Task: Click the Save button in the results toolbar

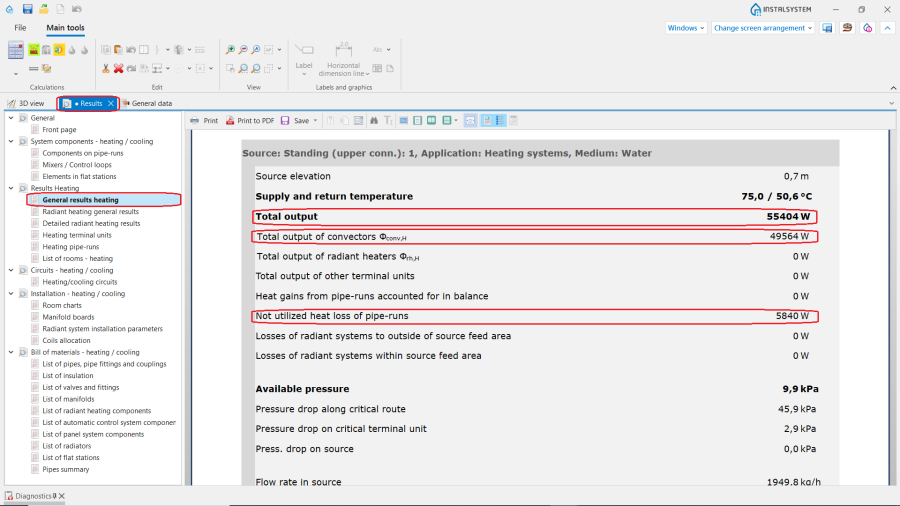Action: click(x=296, y=120)
